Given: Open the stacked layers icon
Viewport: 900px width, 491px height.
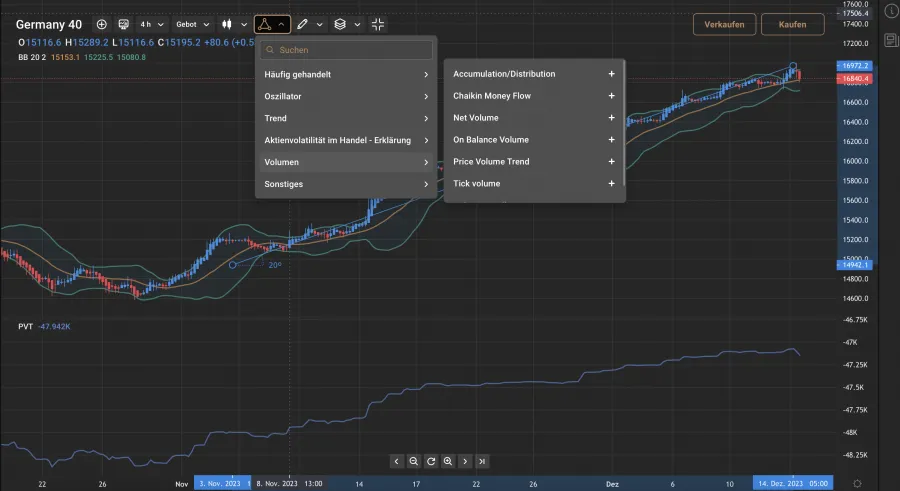Looking at the screenshot, I should click(340, 24).
